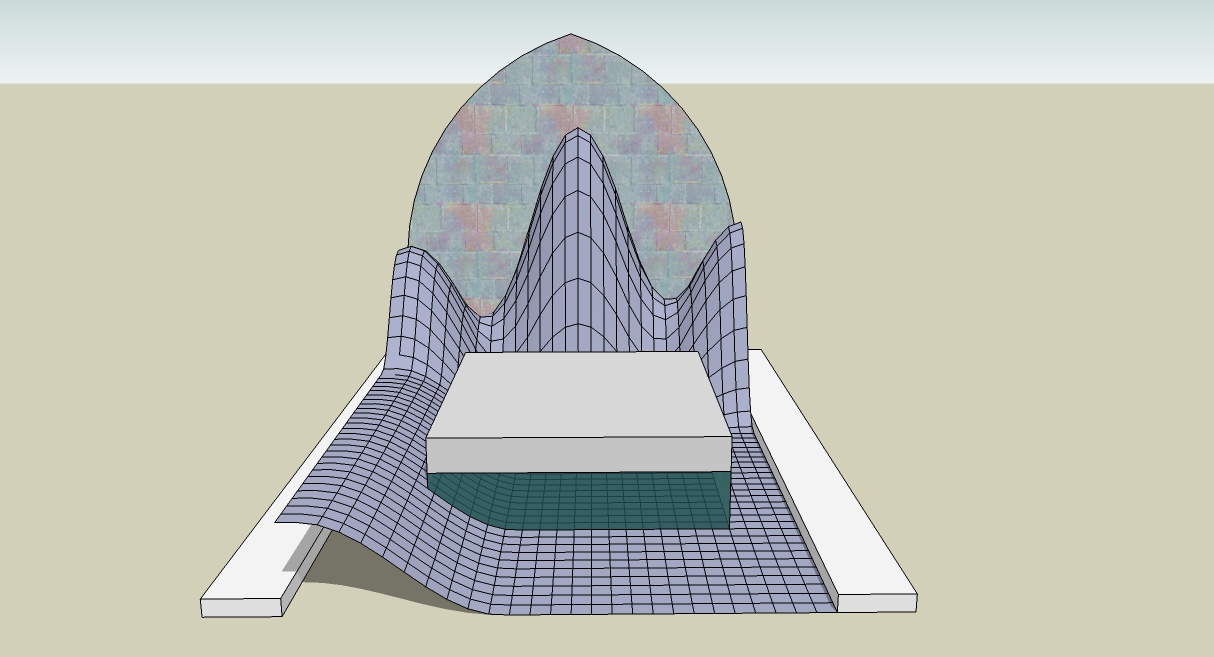This screenshot has height=657, width=1214.
Task: Click the sky area above the horizon
Action: [900, 40]
